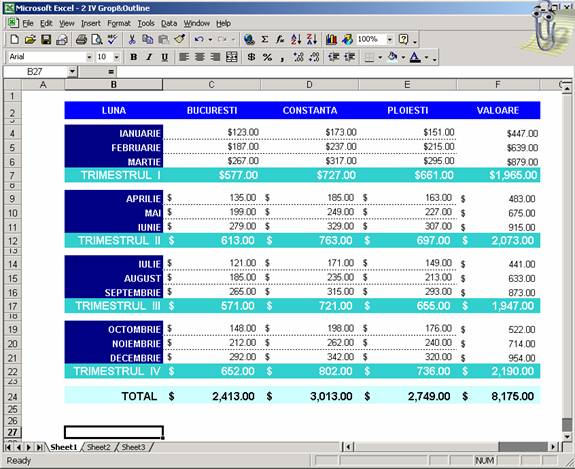Screen dimensions: 575x469
Task: Open the Chart Wizard icon
Action: [331, 39]
